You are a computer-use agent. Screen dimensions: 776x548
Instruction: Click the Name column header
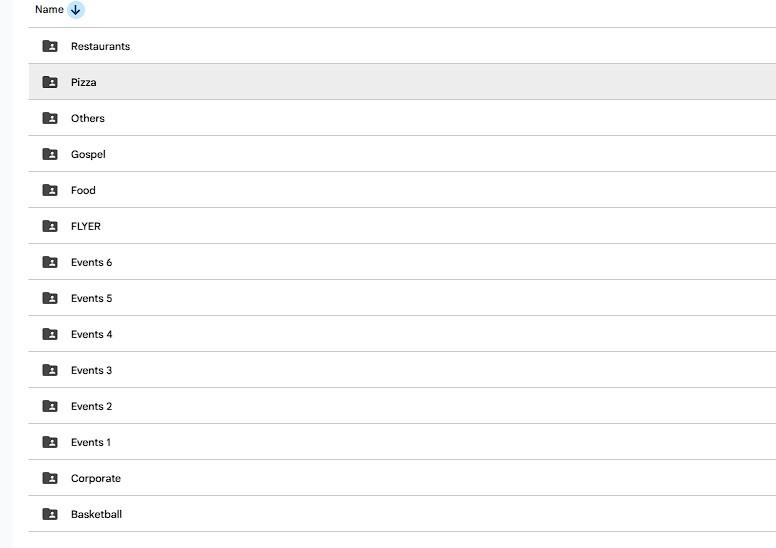click(x=49, y=10)
